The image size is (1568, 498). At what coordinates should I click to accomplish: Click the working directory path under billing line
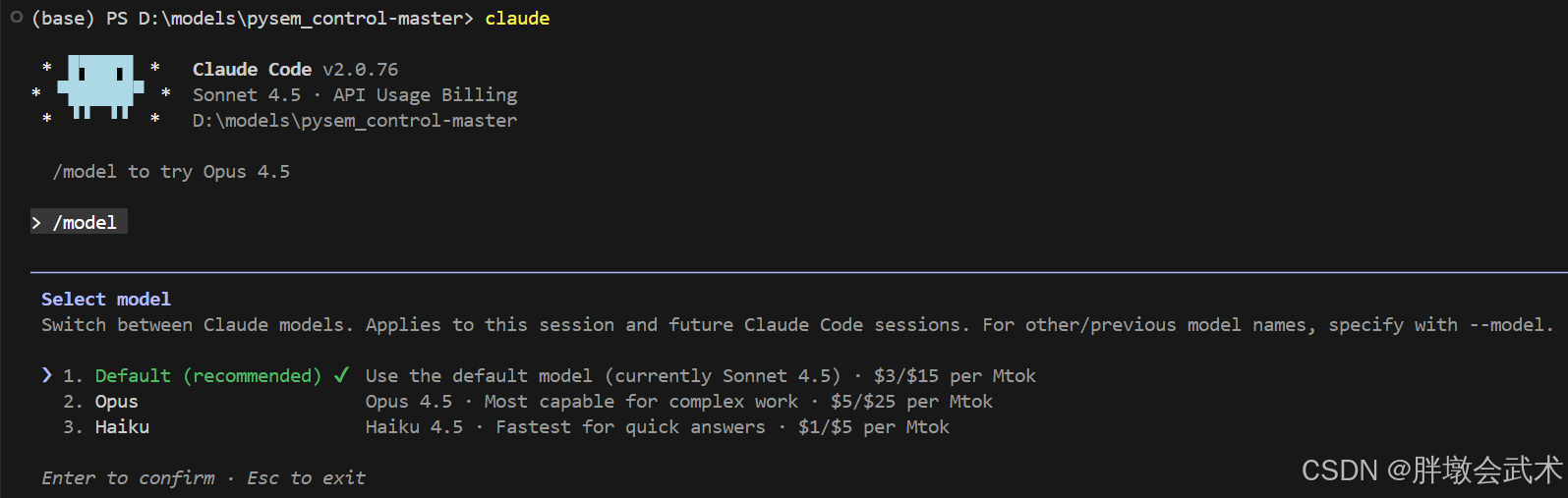(354, 121)
